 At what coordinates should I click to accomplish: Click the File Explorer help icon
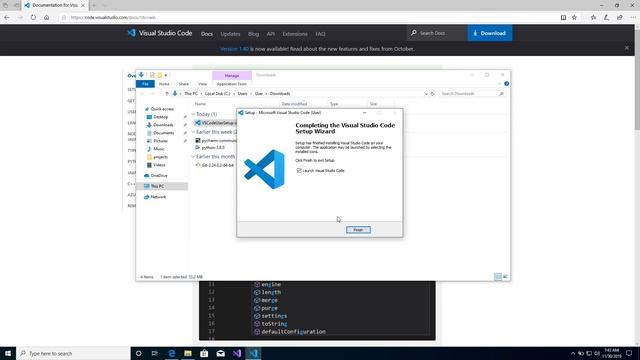click(x=506, y=84)
